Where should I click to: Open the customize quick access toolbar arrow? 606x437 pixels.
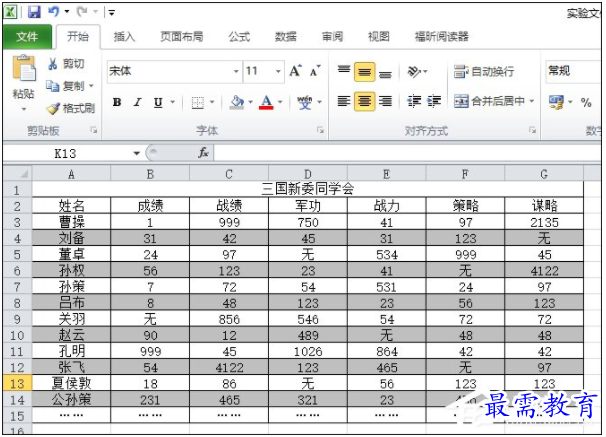pos(111,12)
